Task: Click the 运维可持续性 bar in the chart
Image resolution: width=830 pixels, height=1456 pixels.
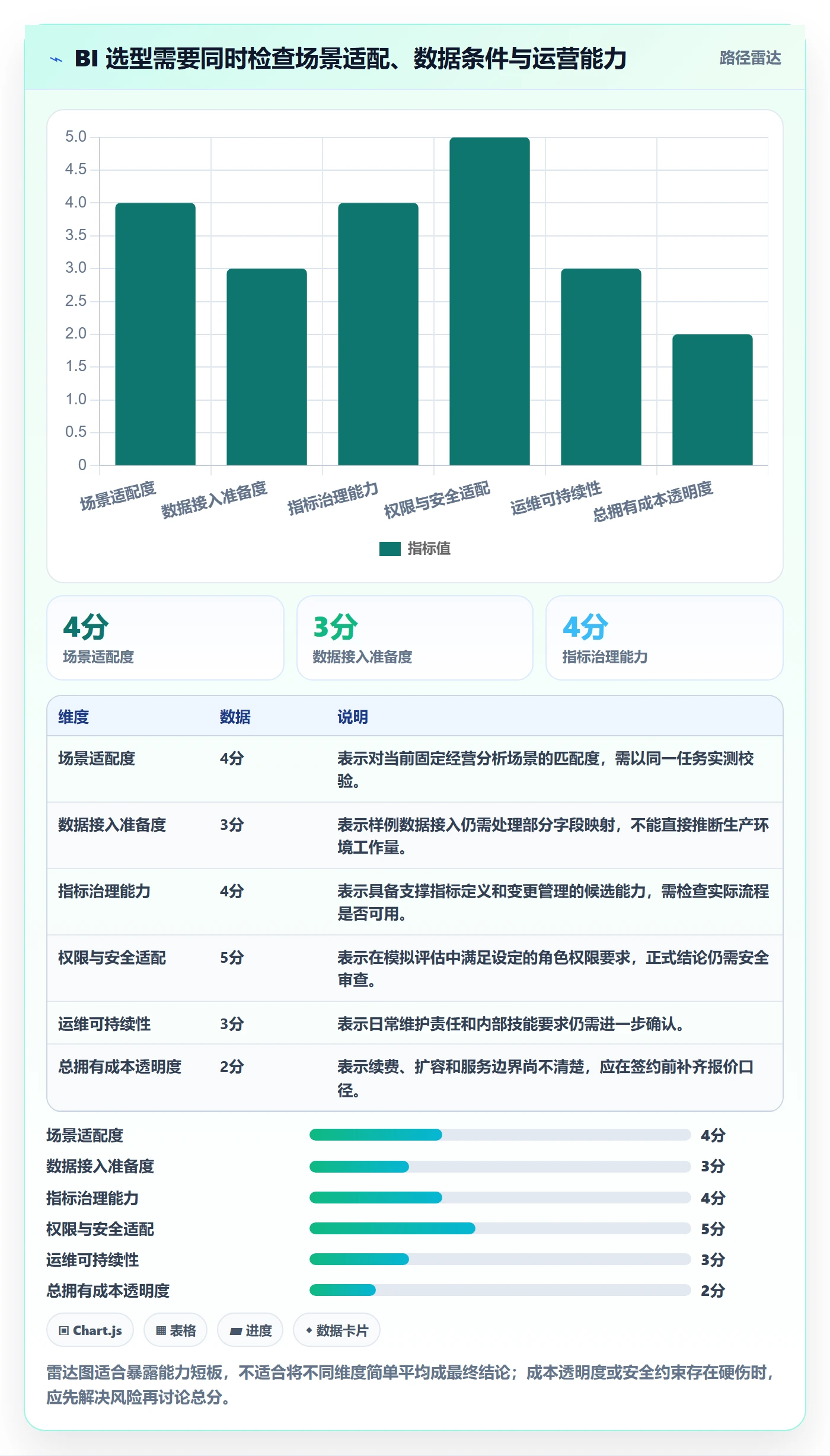Action: click(x=601, y=366)
